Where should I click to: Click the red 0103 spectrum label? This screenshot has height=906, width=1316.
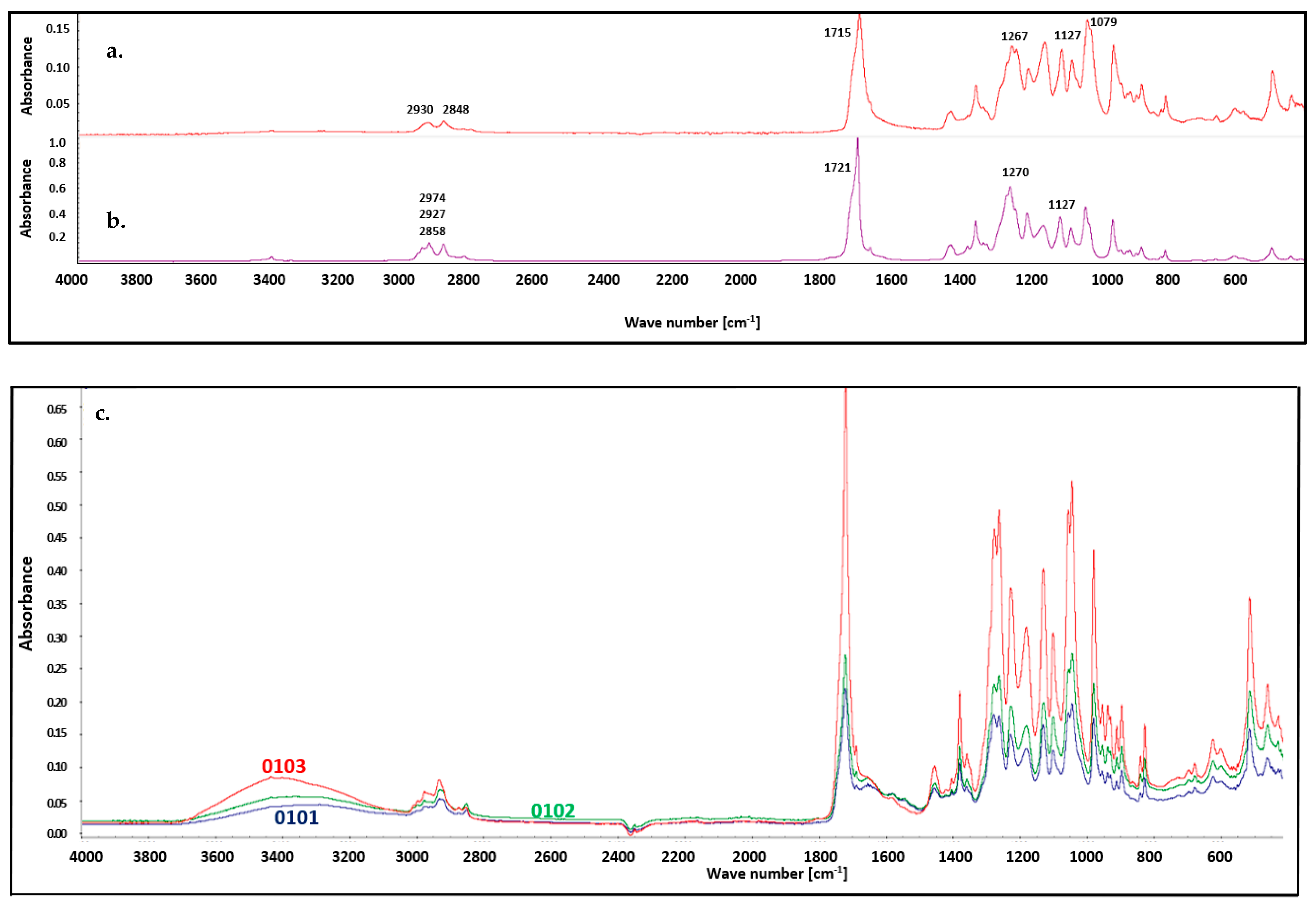click(283, 766)
